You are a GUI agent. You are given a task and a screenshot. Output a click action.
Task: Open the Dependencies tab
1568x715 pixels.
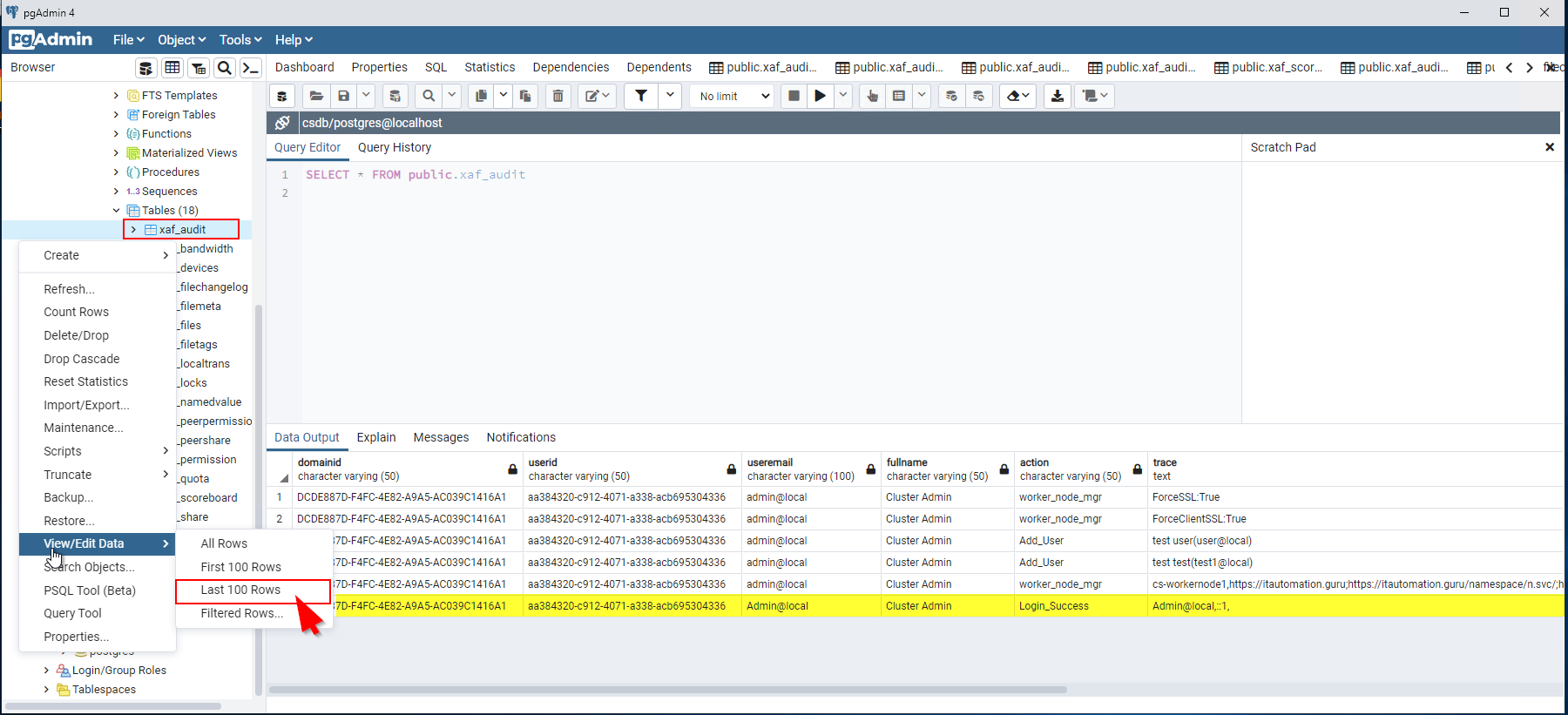[571, 67]
